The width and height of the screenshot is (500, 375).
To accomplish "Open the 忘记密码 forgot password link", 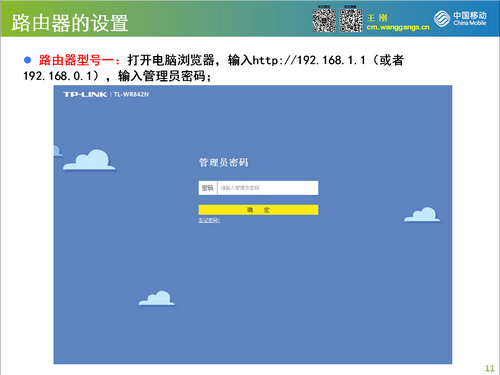I will [x=209, y=220].
